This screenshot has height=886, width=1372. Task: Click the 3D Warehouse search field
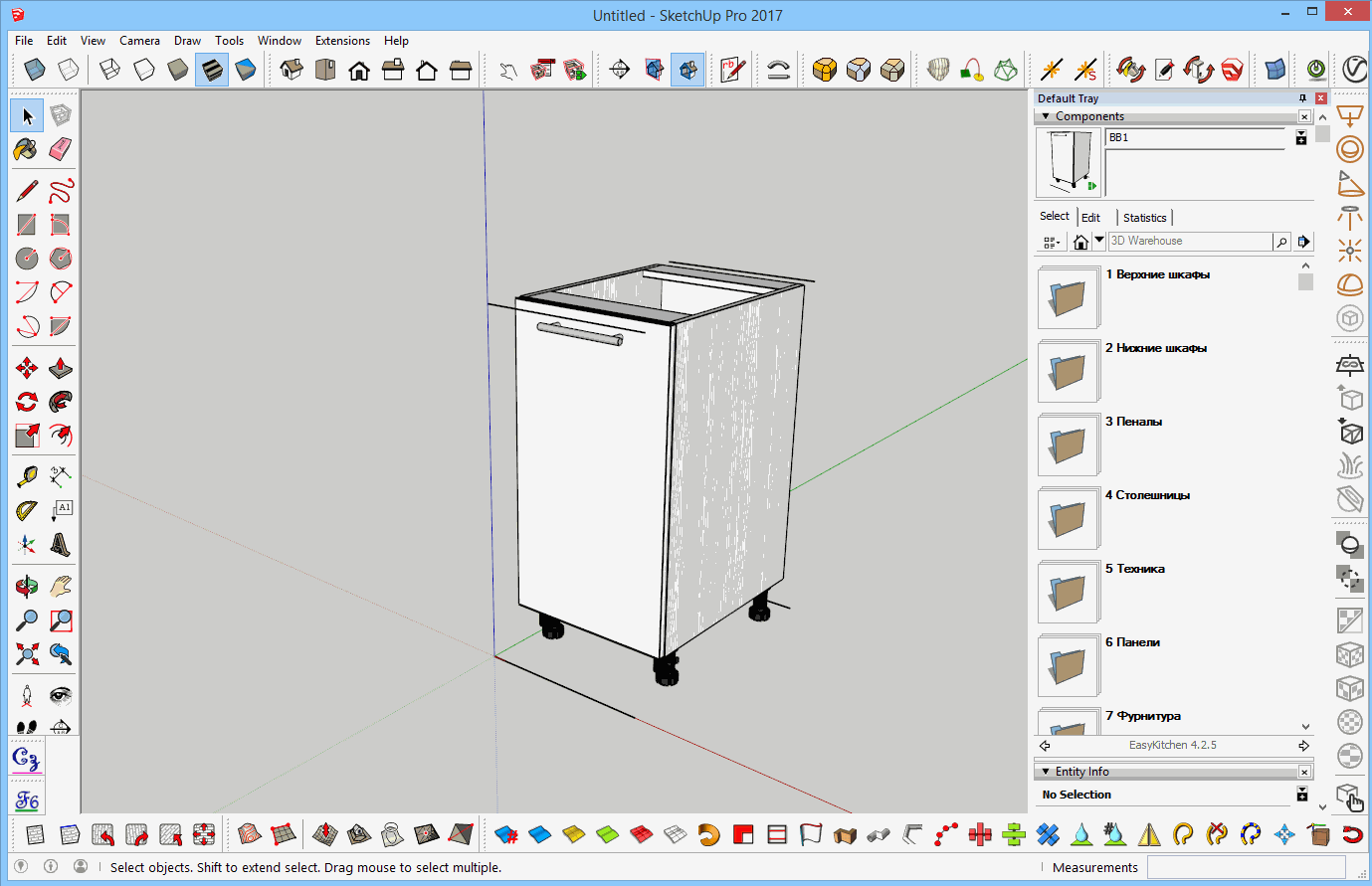point(1189,241)
